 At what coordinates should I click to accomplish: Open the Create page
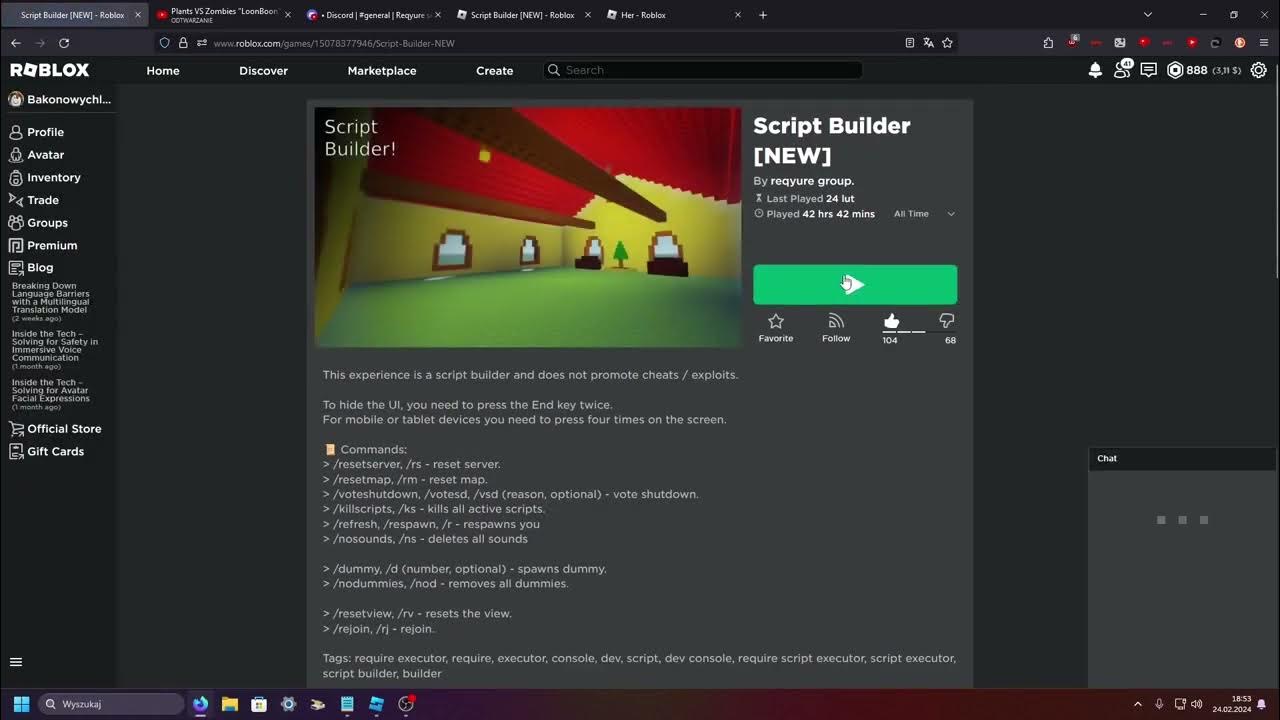coord(494,71)
